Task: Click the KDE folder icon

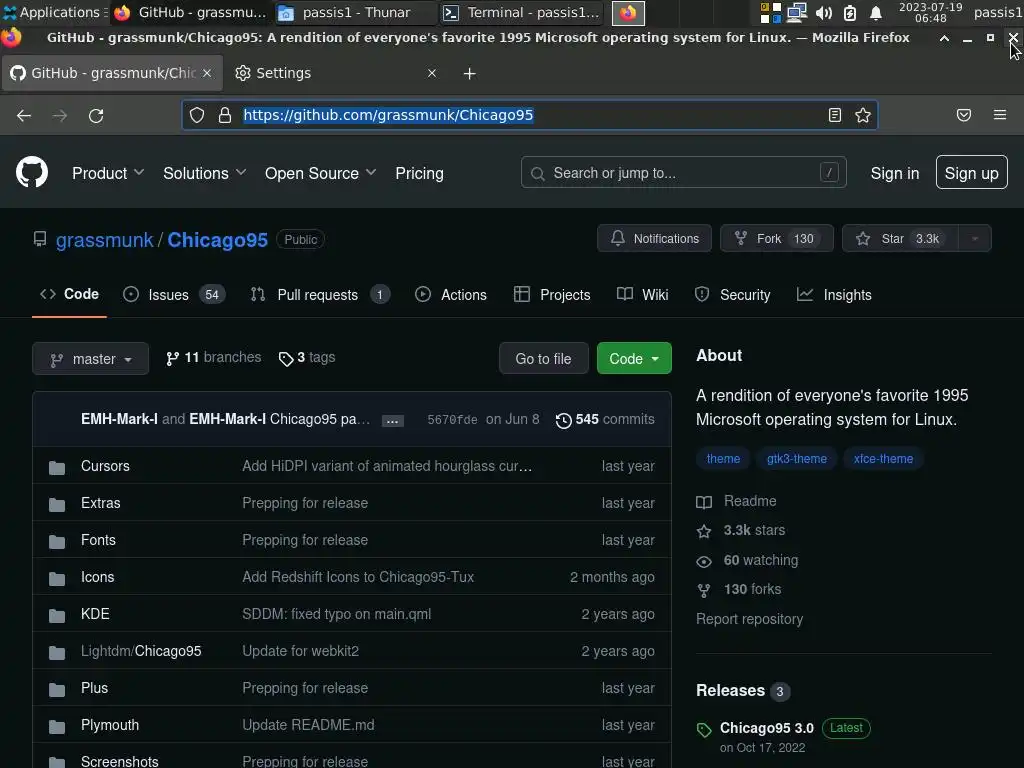Action: [x=57, y=615]
